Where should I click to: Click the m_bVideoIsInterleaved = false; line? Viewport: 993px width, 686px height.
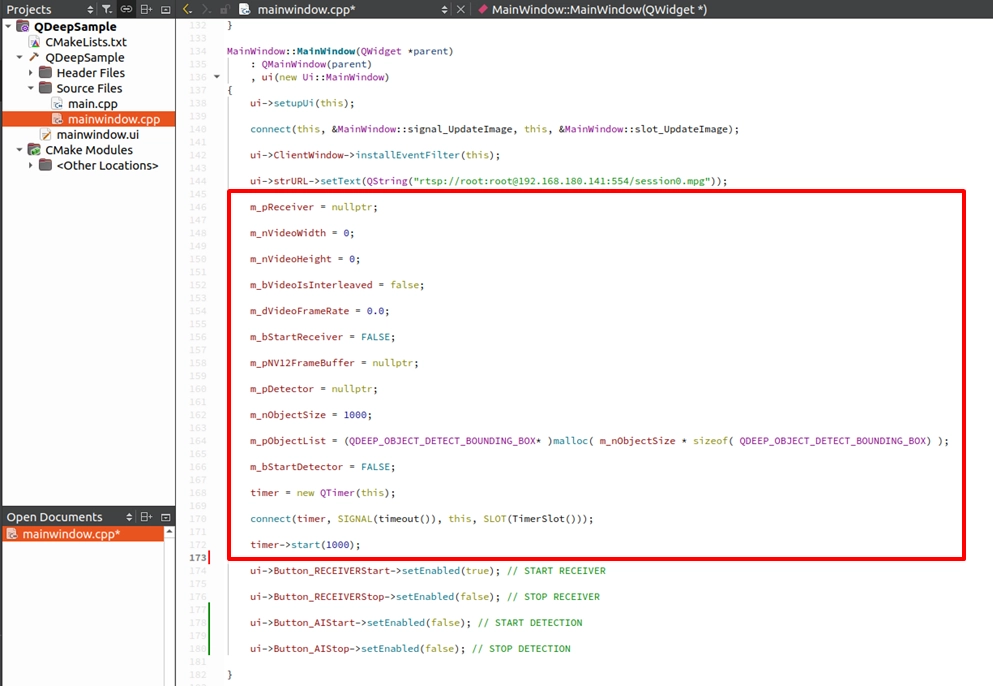coord(337,284)
